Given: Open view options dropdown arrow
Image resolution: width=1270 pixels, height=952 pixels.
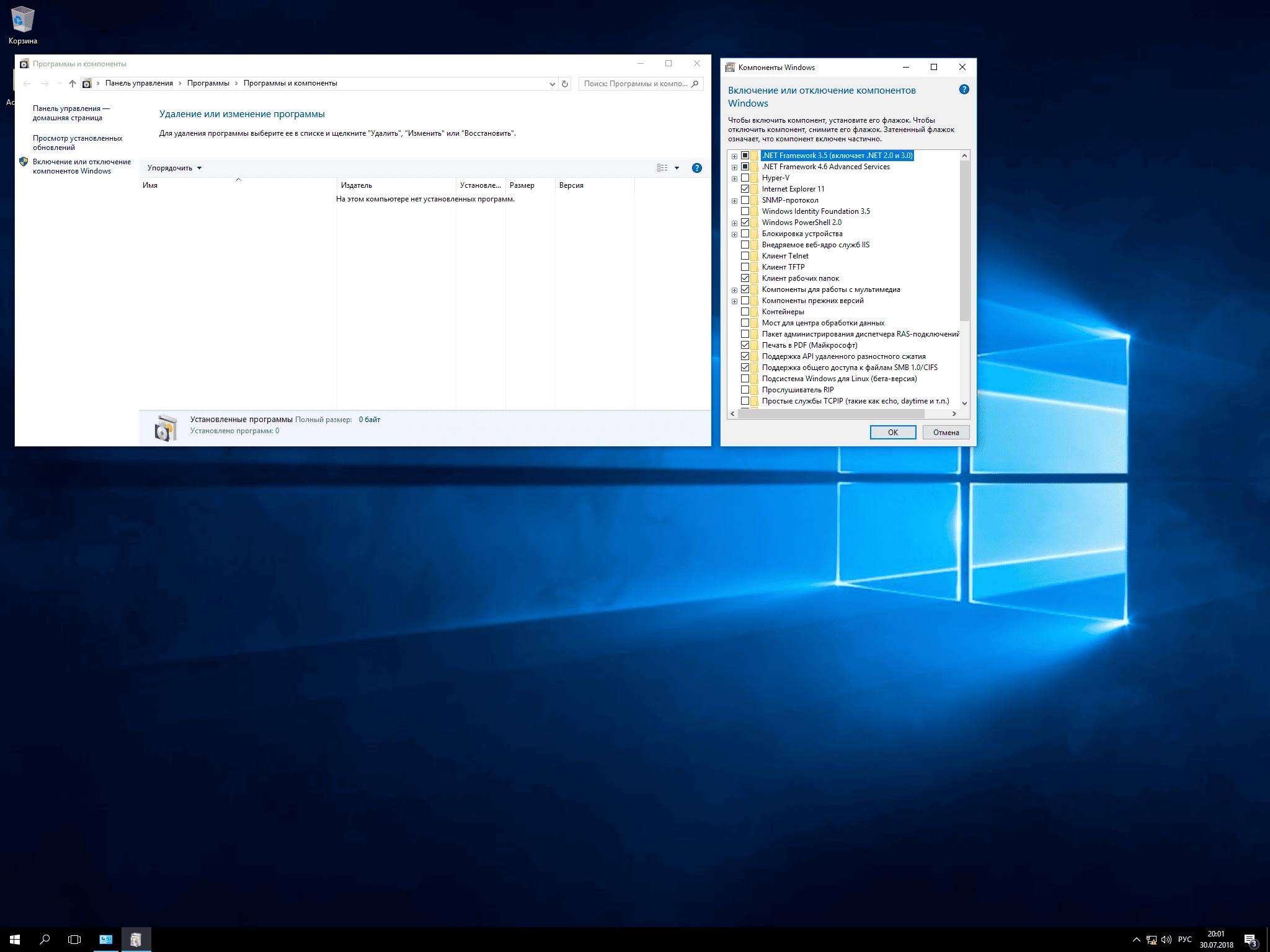Looking at the screenshot, I should tap(677, 168).
